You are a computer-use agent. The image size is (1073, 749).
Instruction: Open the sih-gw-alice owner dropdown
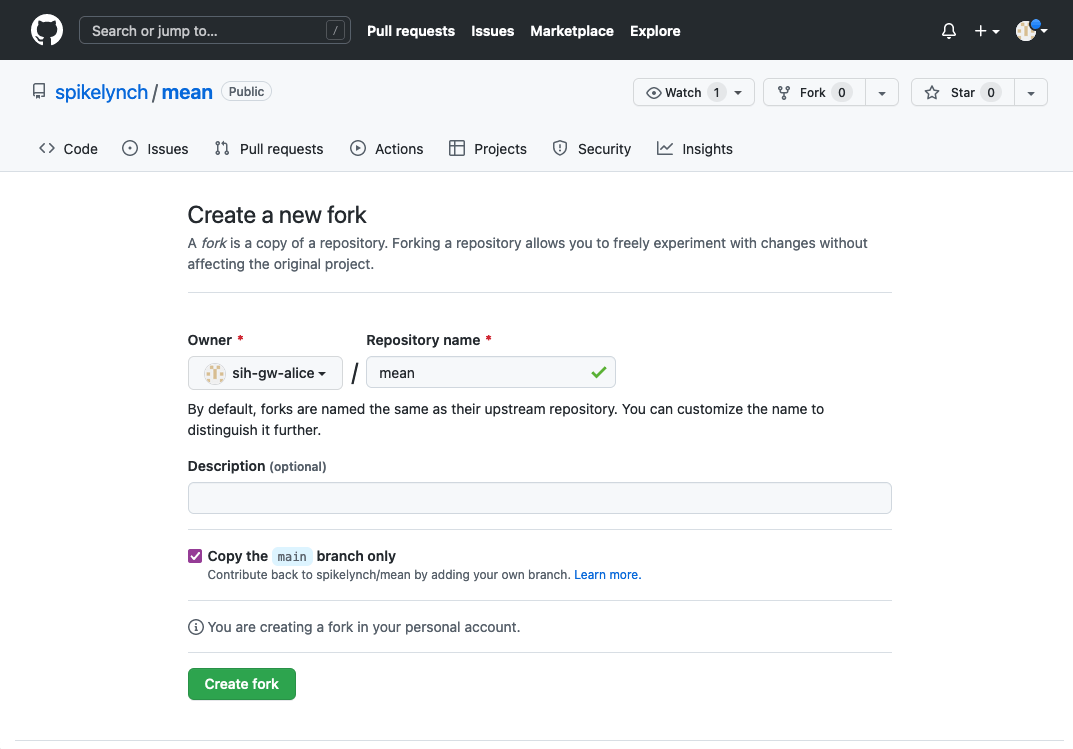[x=264, y=372]
